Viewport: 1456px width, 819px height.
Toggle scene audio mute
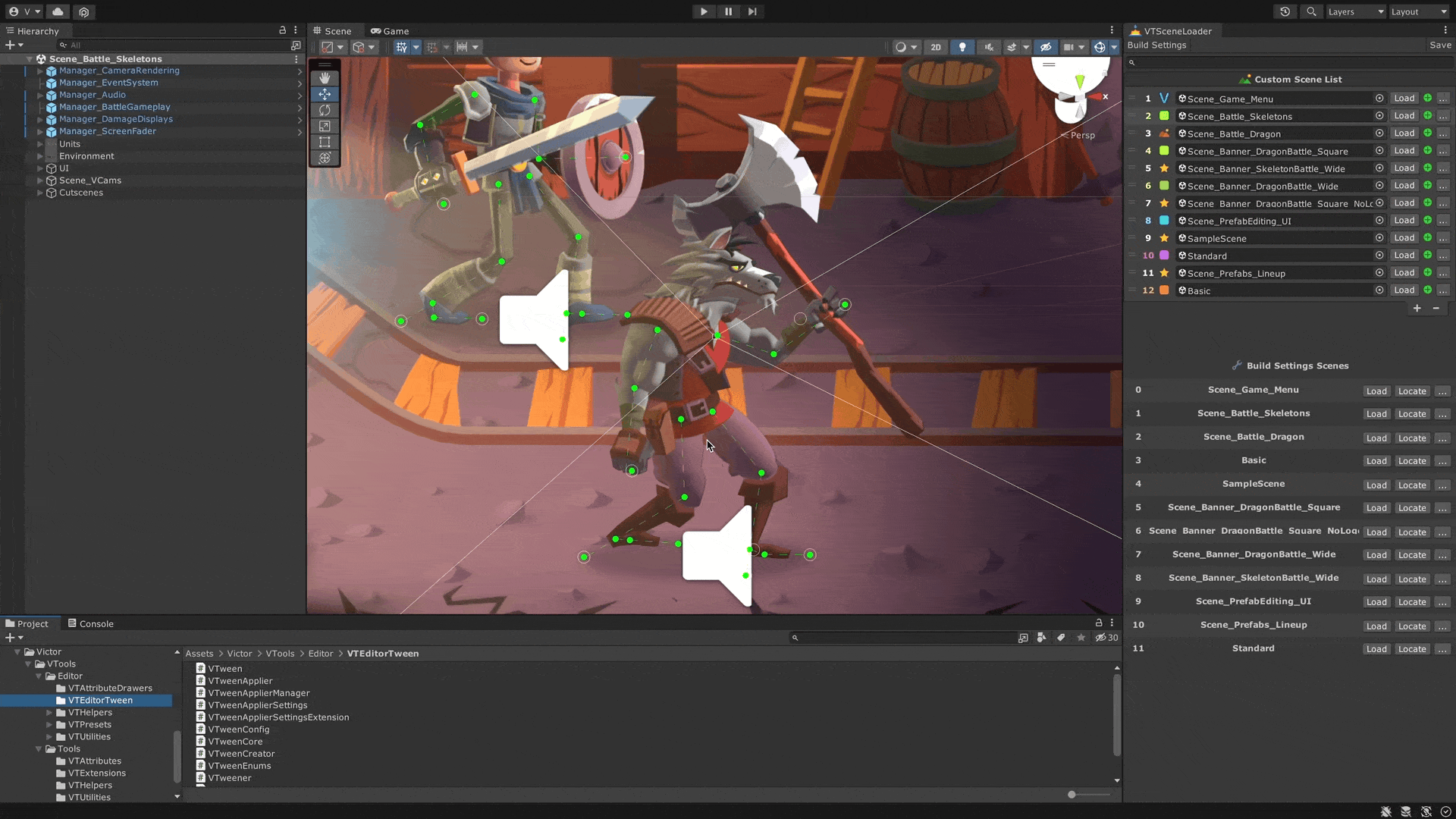pyautogui.click(x=989, y=47)
